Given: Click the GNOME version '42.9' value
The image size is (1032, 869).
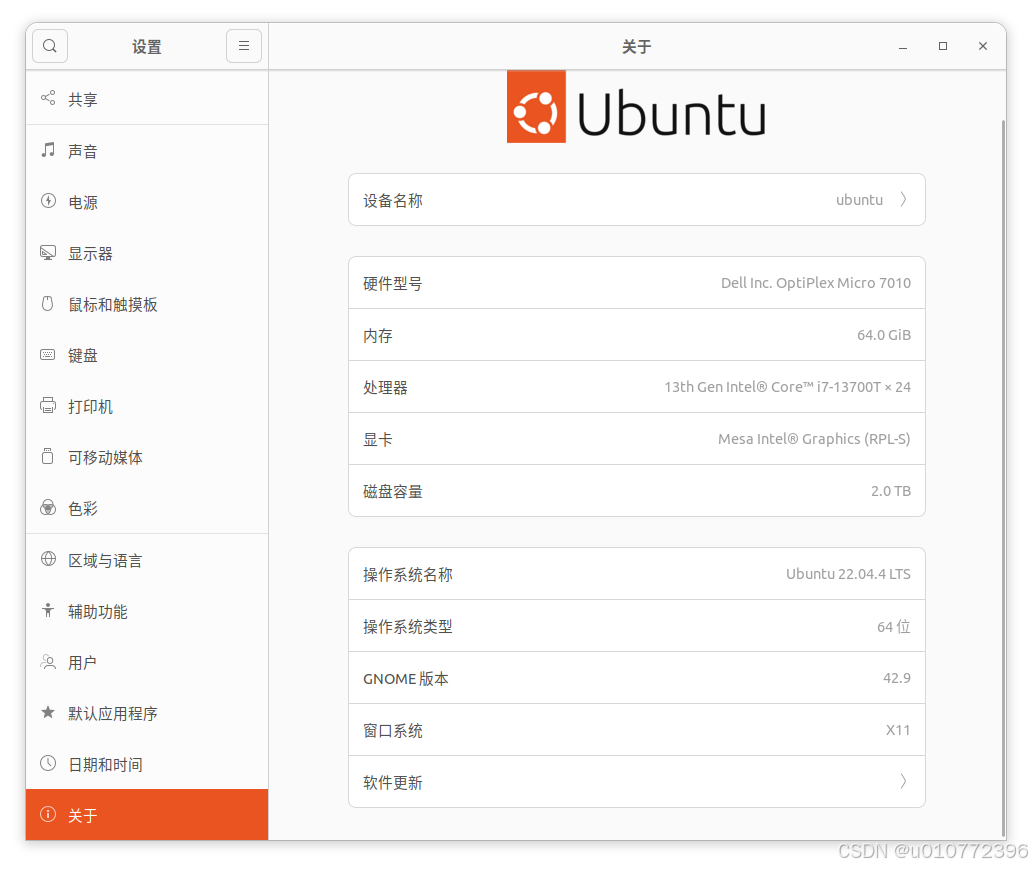Looking at the screenshot, I should 896,678.
